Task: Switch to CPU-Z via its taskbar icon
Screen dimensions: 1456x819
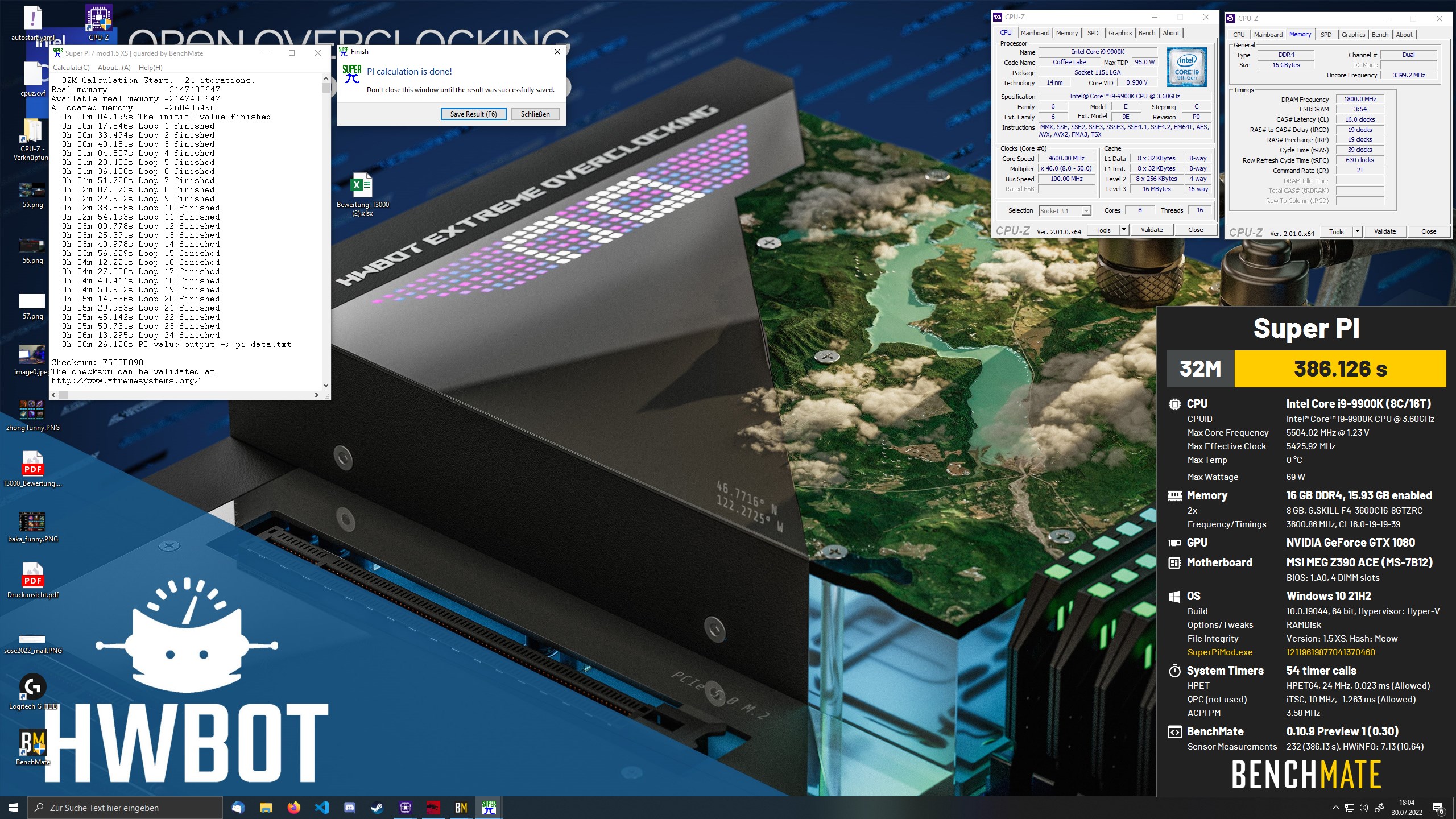Action: coord(405,808)
